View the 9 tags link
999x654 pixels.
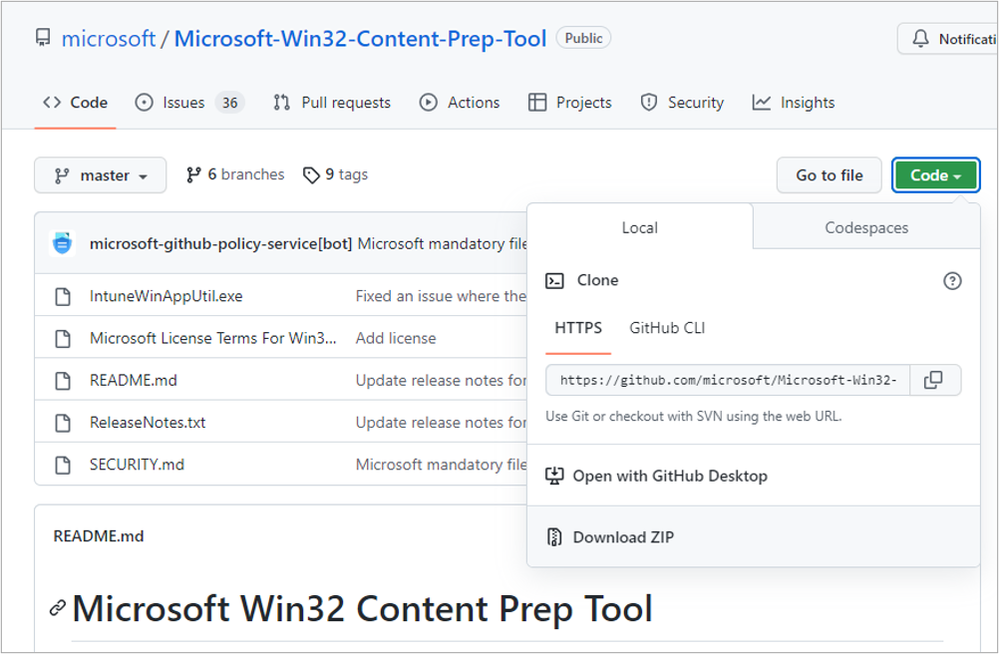pos(336,175)
